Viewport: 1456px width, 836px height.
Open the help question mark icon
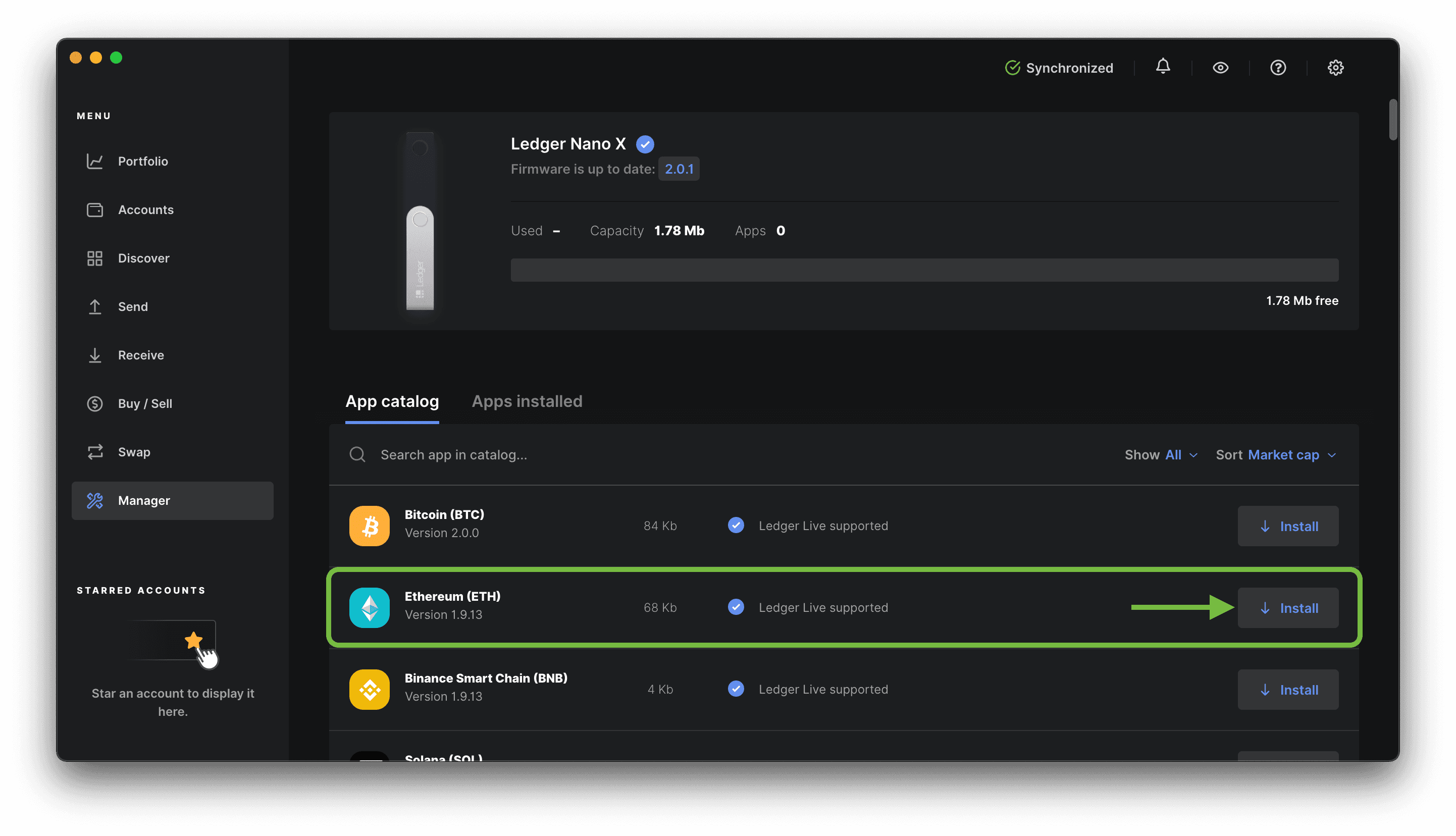tap(1278, 68)
